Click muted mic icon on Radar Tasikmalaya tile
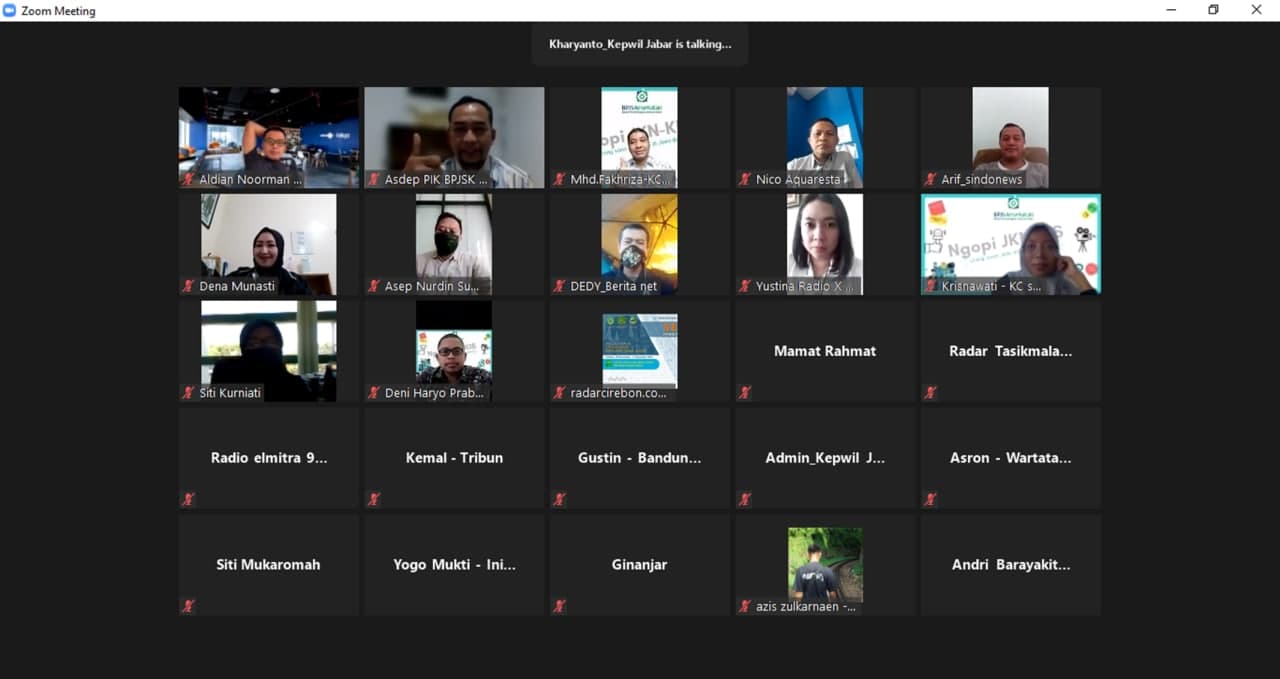1280x679 pixels. point(930,393)
